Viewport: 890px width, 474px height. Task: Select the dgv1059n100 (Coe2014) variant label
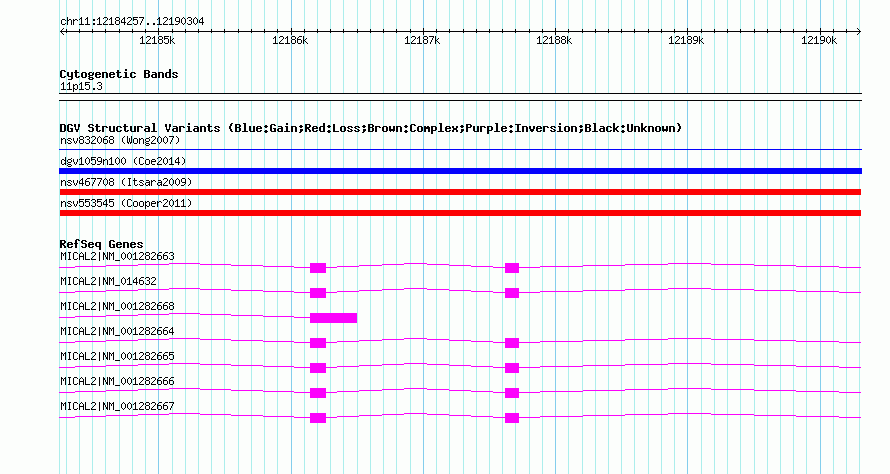123,161
